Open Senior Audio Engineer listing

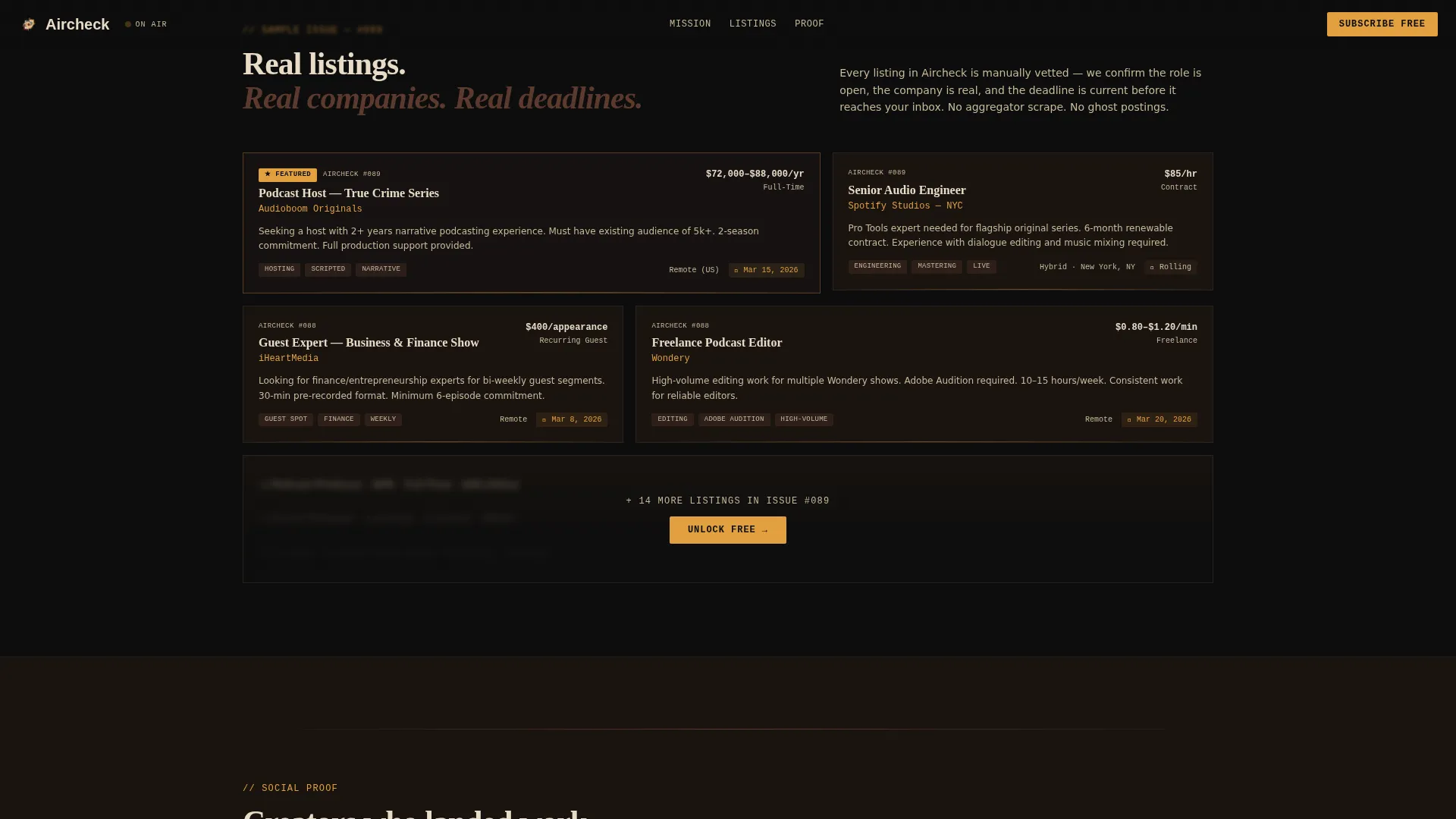[x=907, y=190]
